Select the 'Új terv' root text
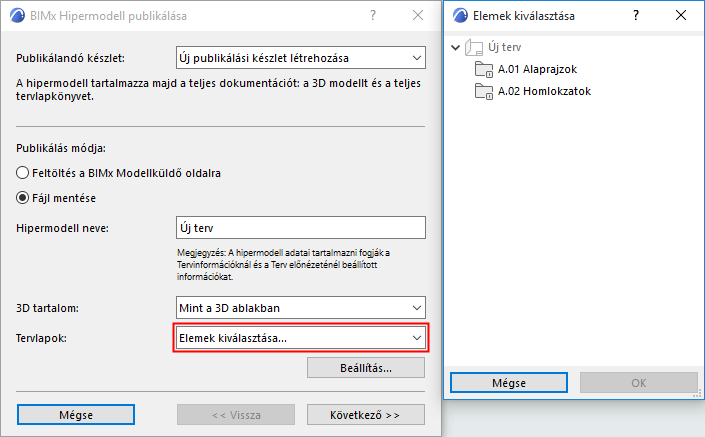Image resolution: width=705 pixels, height=437 pixels. [x=504, y=47]
